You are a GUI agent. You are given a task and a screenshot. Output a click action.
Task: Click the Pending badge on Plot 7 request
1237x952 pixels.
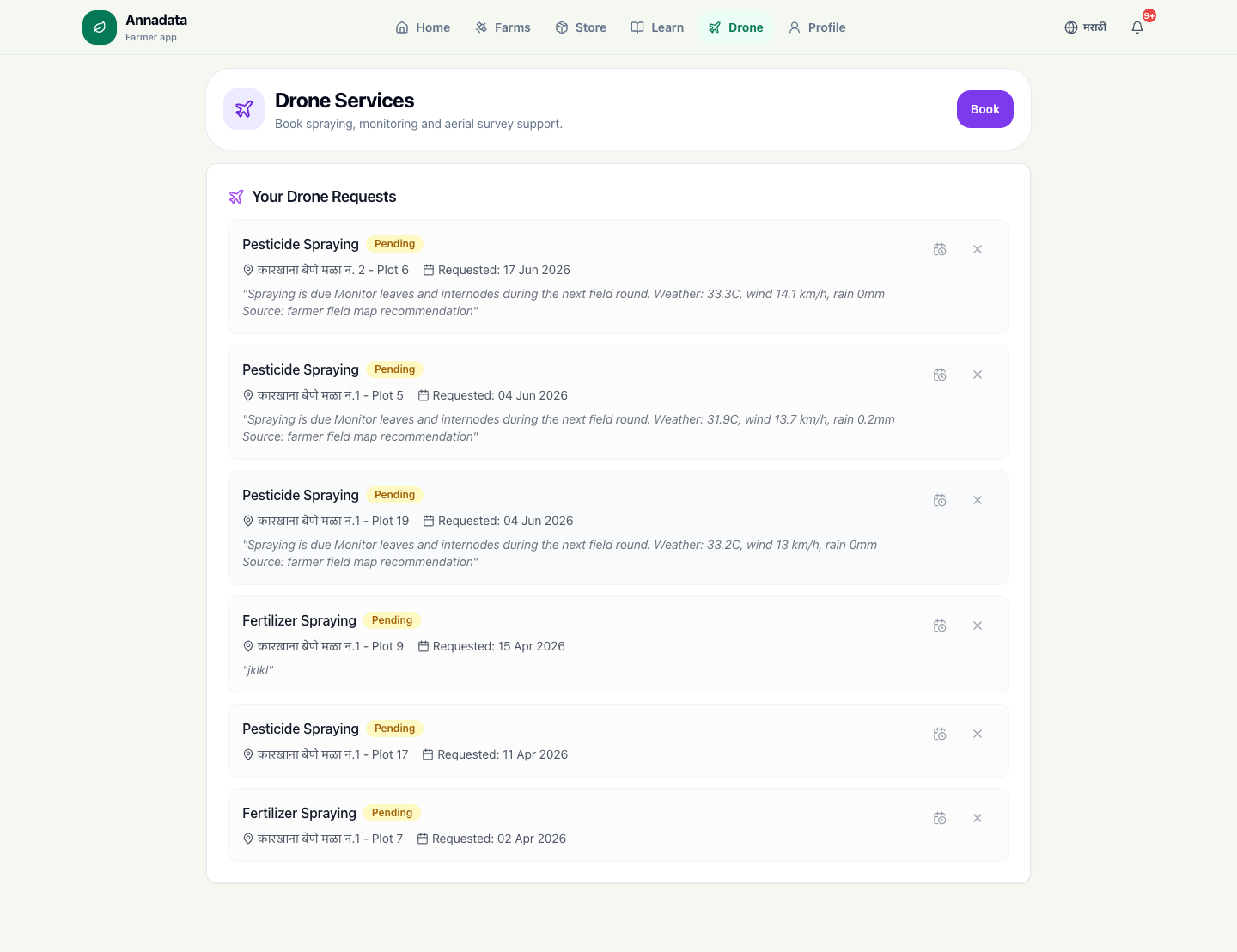392,813
